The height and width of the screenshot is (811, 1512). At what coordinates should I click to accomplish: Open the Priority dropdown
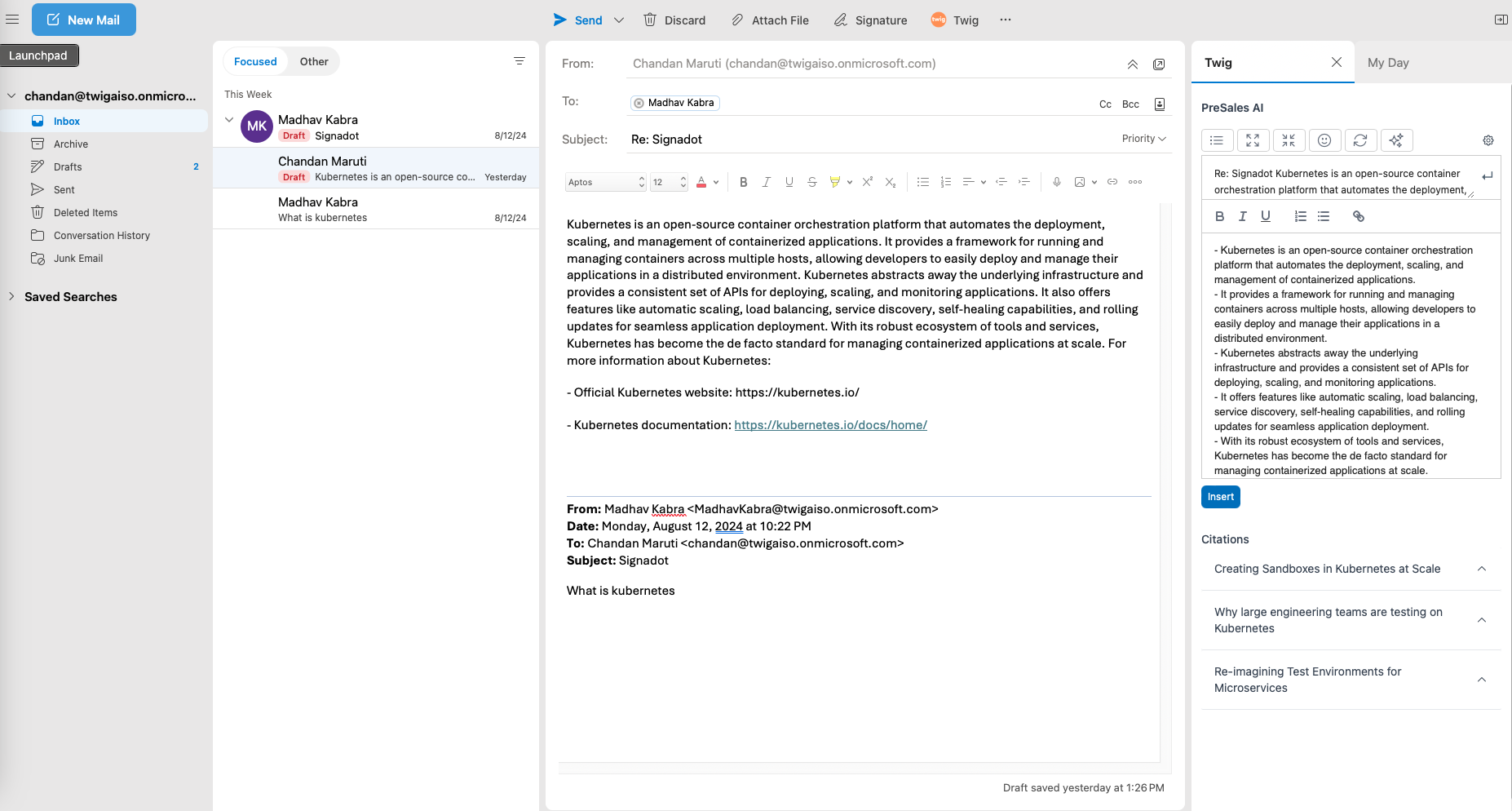(1143, 139)
